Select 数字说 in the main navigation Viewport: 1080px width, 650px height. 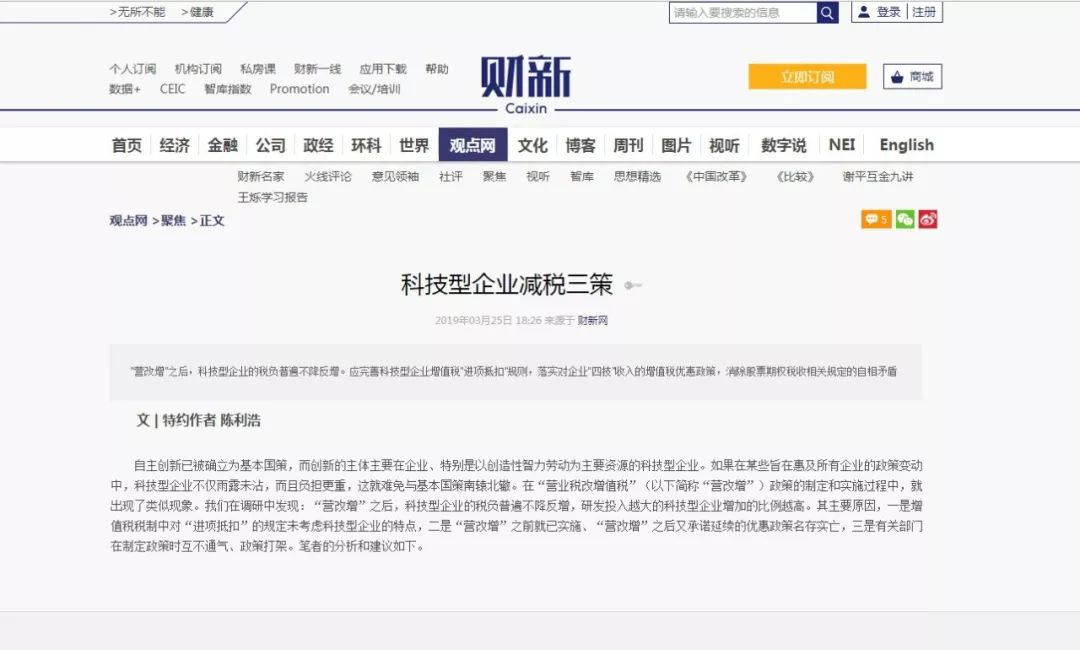(x=783, y=145)
